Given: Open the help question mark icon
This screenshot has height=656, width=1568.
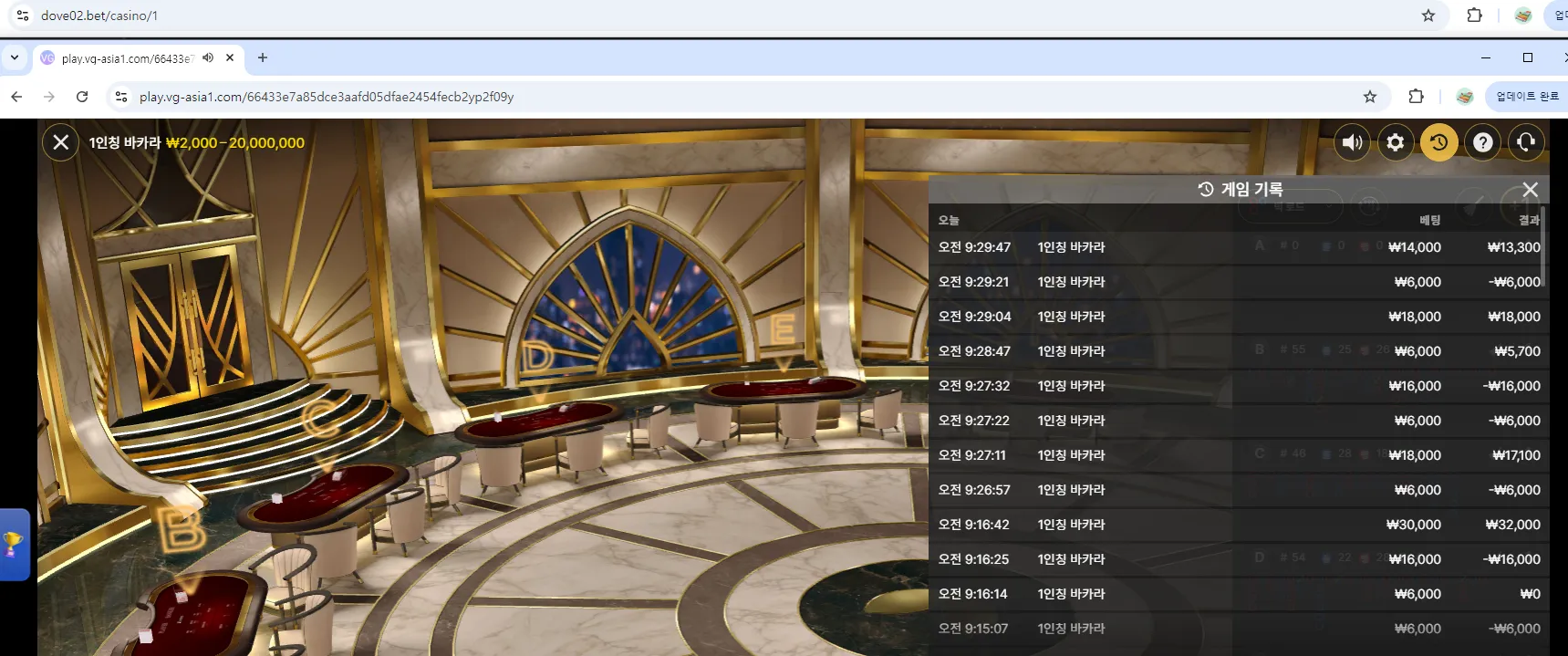Looking at the screenshot, I should coord(1483,142).
